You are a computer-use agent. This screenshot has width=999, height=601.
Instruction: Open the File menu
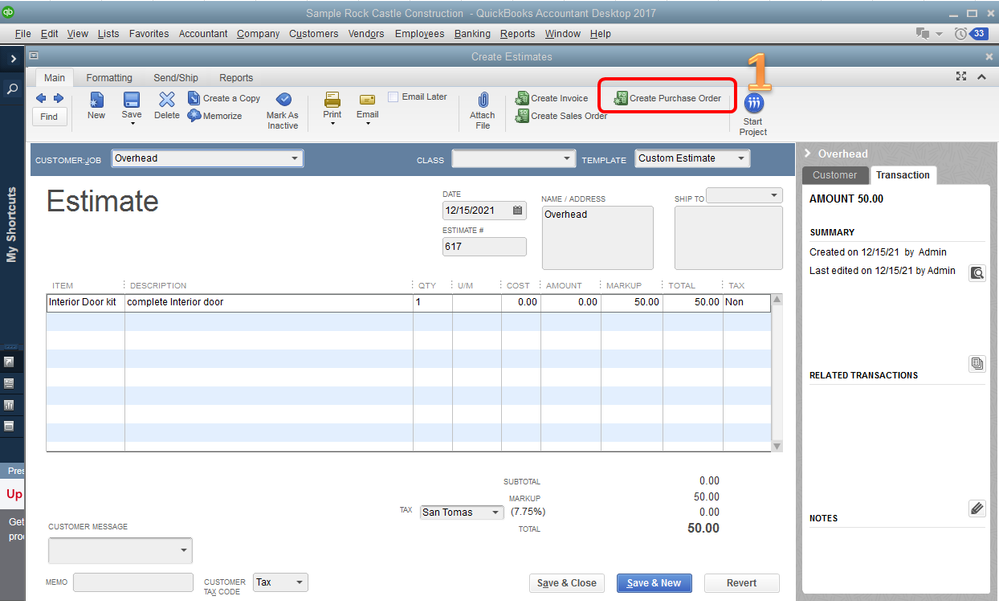pyautogui.click(x=22, y=34)
